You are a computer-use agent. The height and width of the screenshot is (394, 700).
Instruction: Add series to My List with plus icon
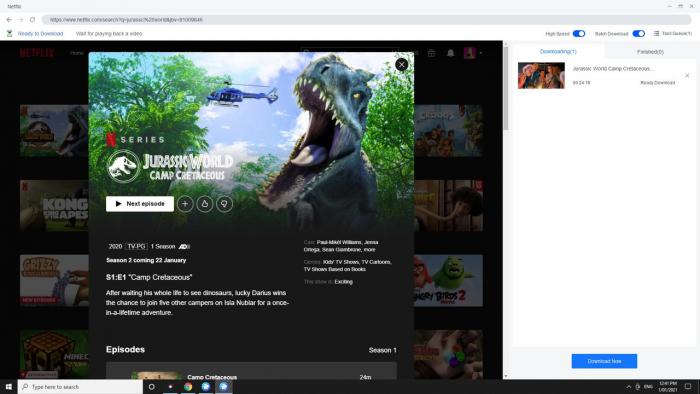tap(185, 204)
